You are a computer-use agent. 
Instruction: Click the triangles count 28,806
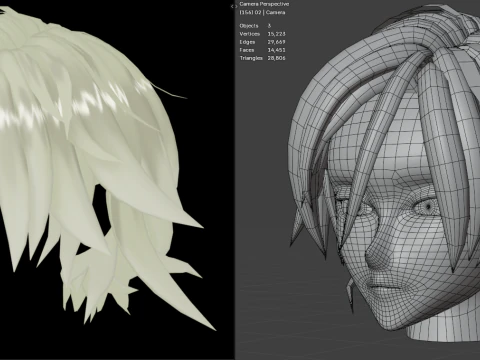tap(276, 58)
